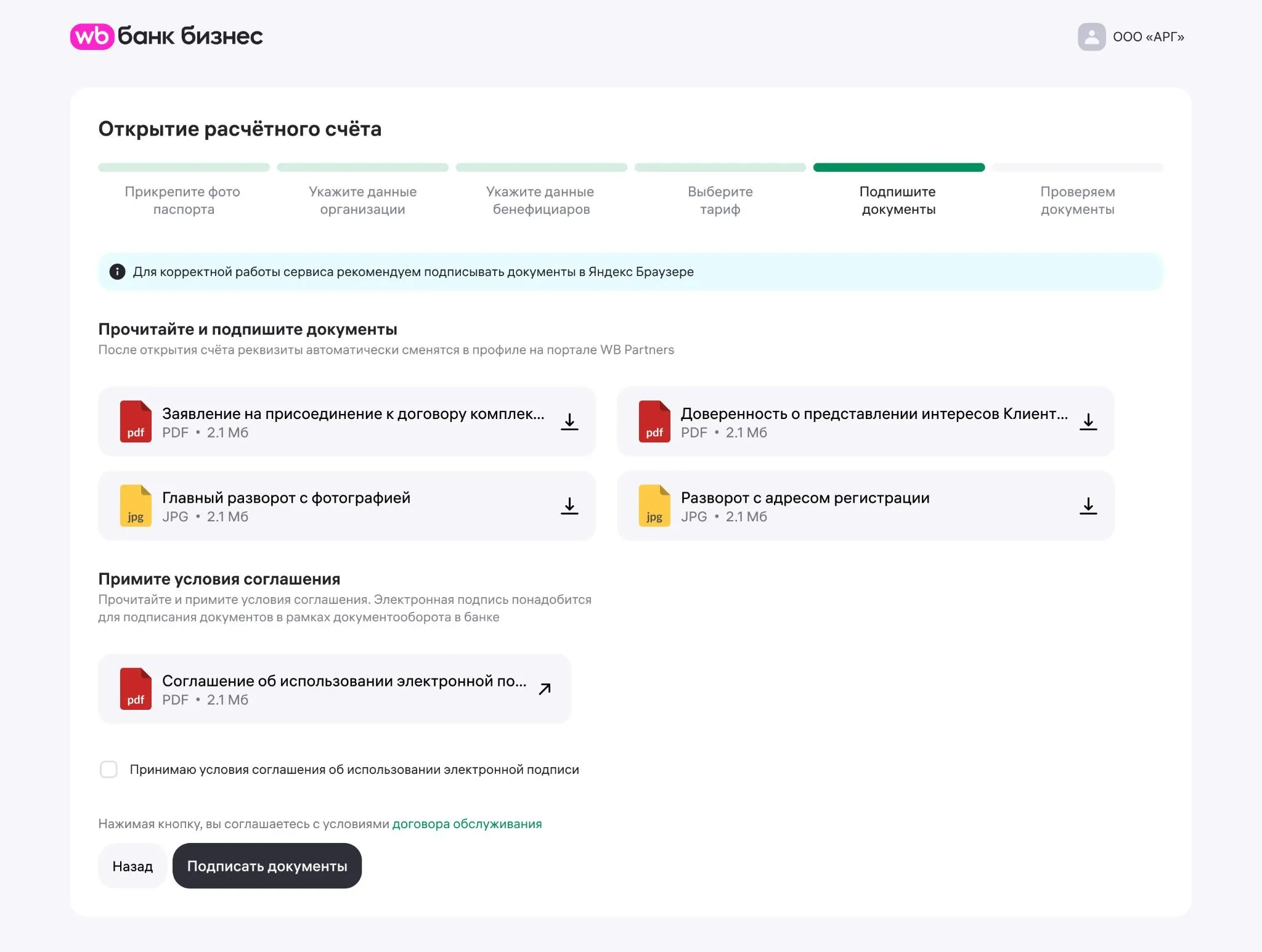1262x952 pixels.
Task: Open the договора обслуживания link
Action: tap(467, 824)
